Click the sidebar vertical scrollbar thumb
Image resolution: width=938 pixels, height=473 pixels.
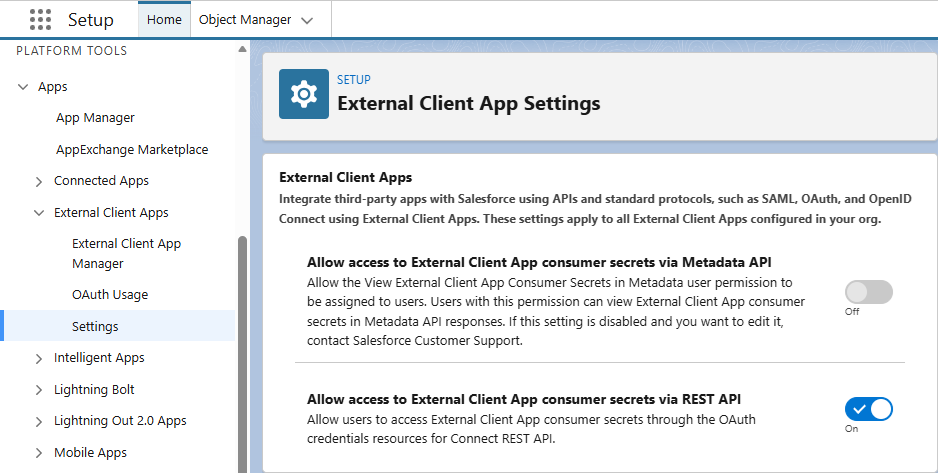pyautogui.click(x=242, y=354)
